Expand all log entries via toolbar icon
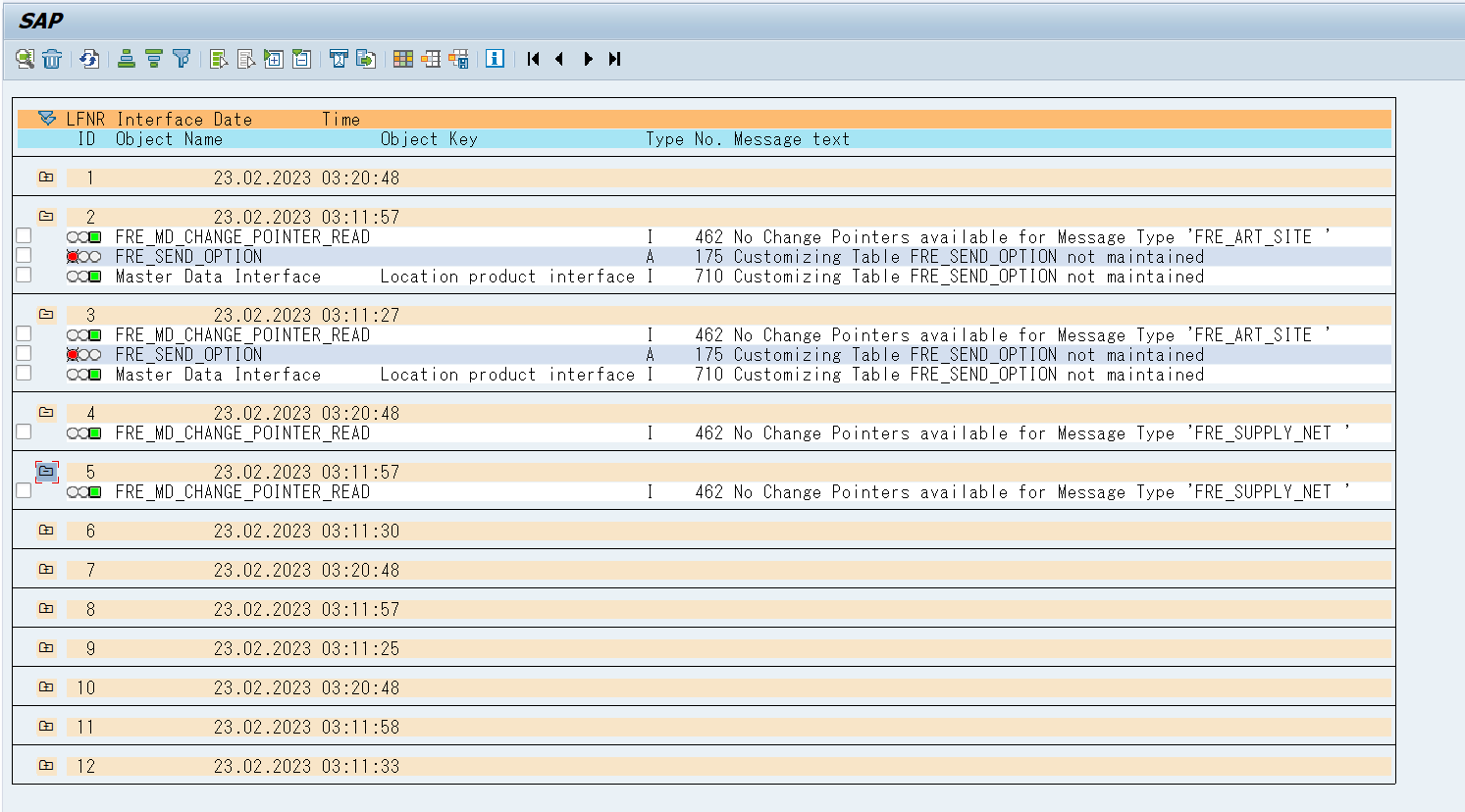The width and height of the screenshot is (1465, 812). click(x=274, y=59)
